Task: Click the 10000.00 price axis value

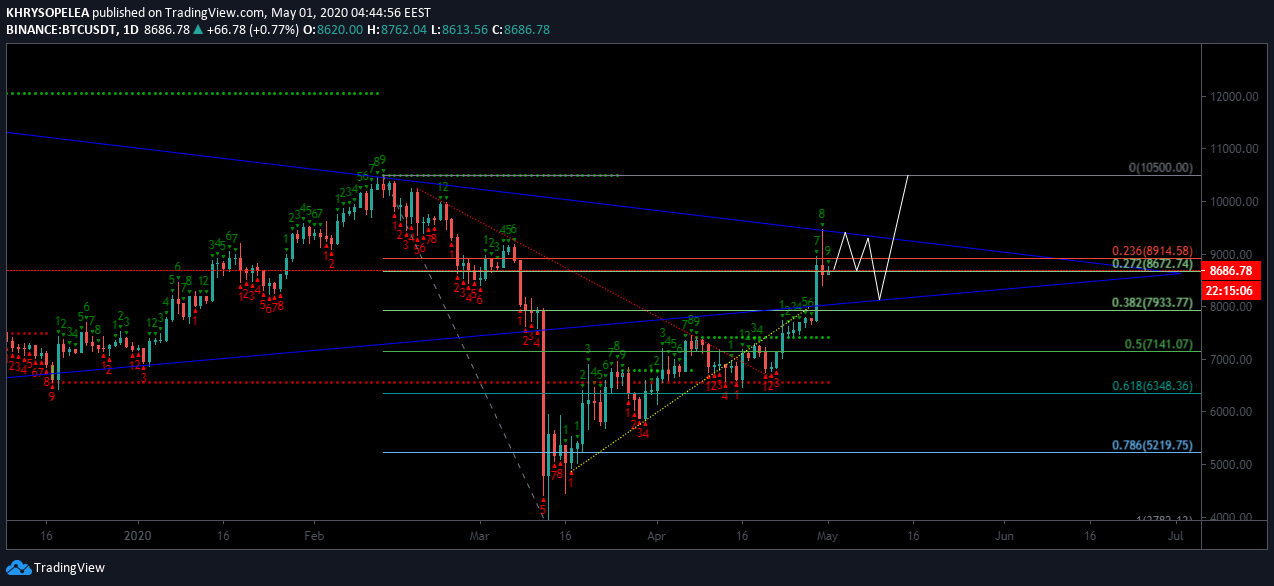Action: 1233,202
